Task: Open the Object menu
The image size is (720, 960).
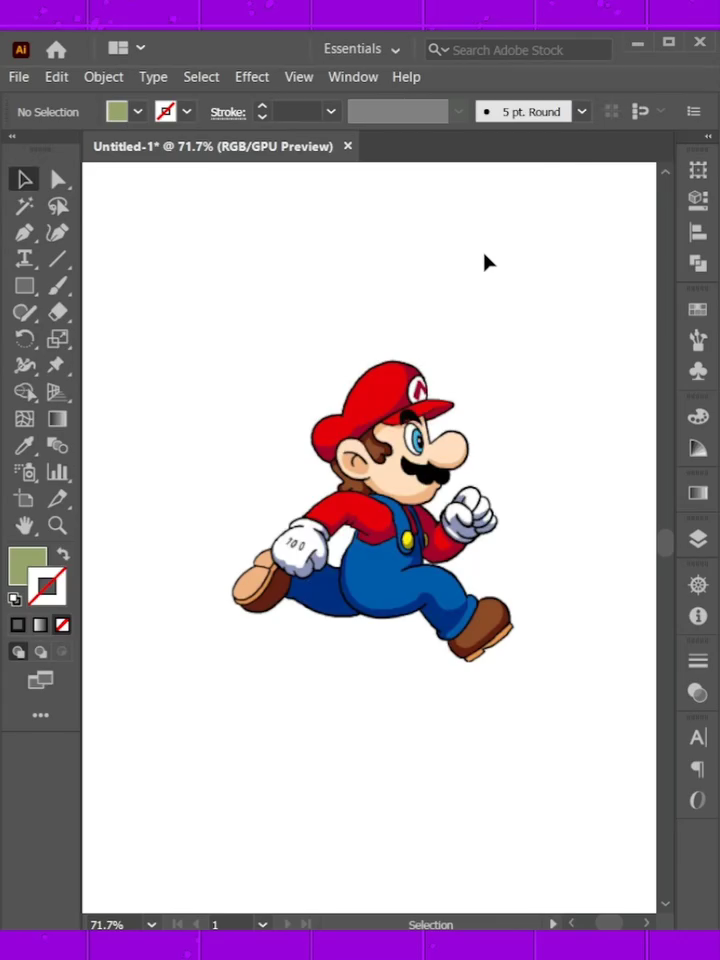Action: [x=103, y=77]
